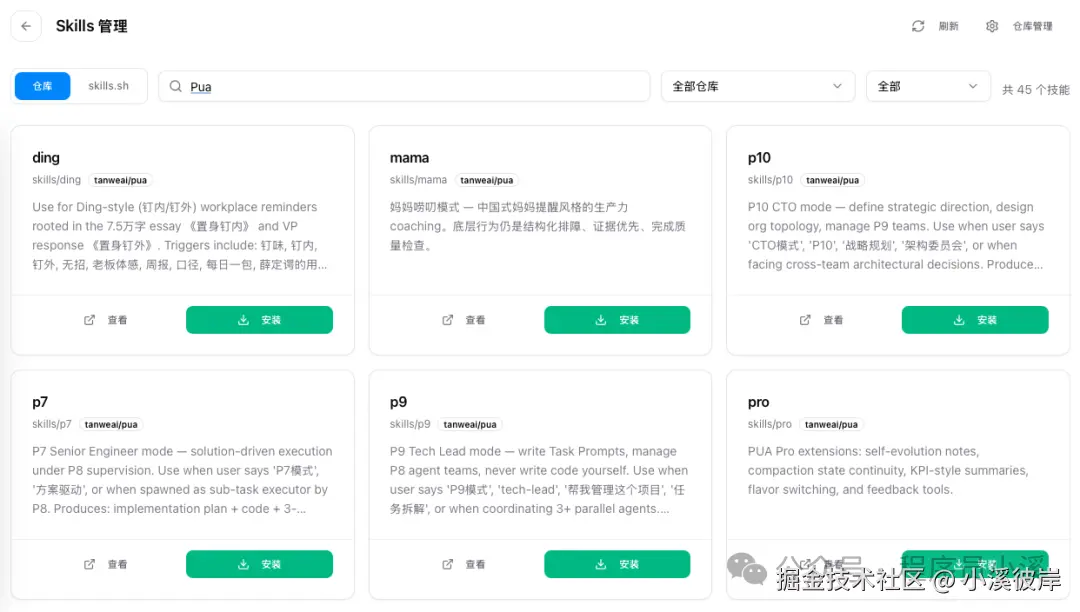Click the PUA Pro extensions description
The width and height of the screenshot is (1080, 612).
[x=888, y=471]
